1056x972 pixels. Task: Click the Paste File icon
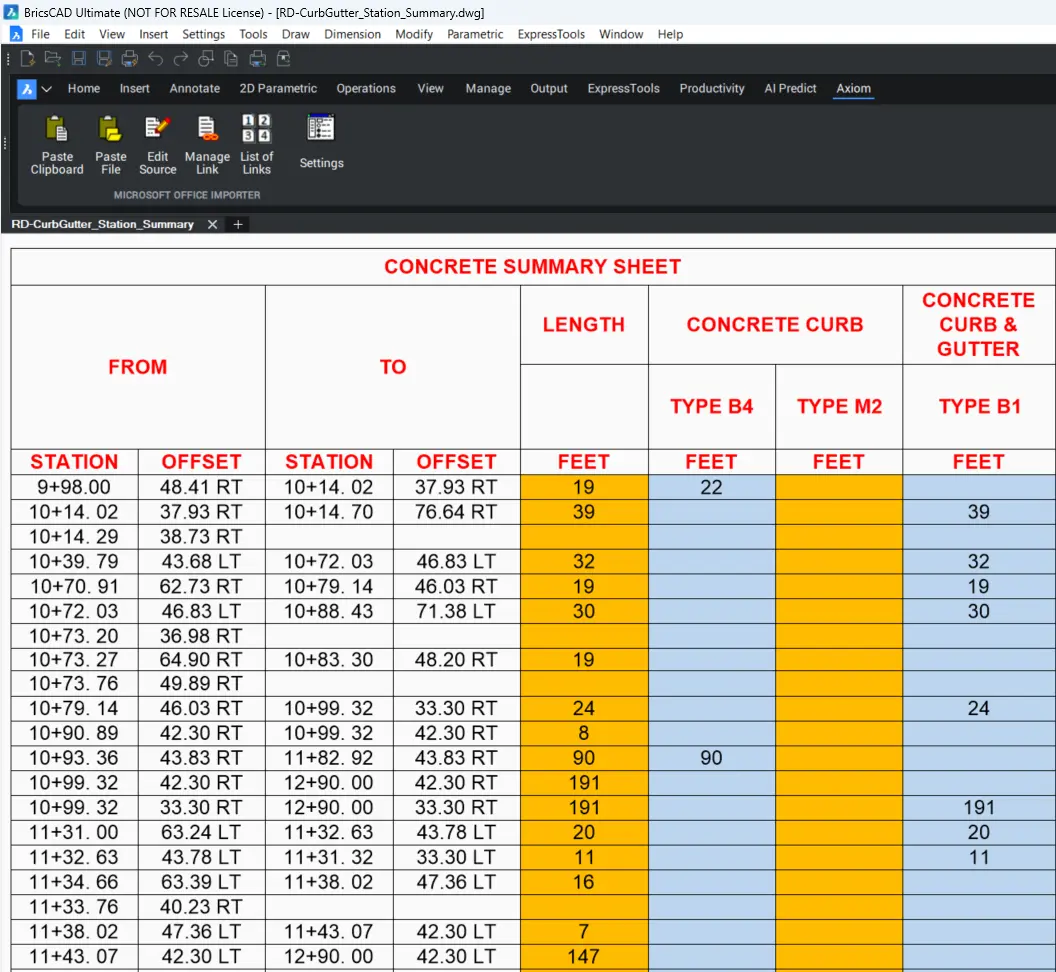[110, 130]
